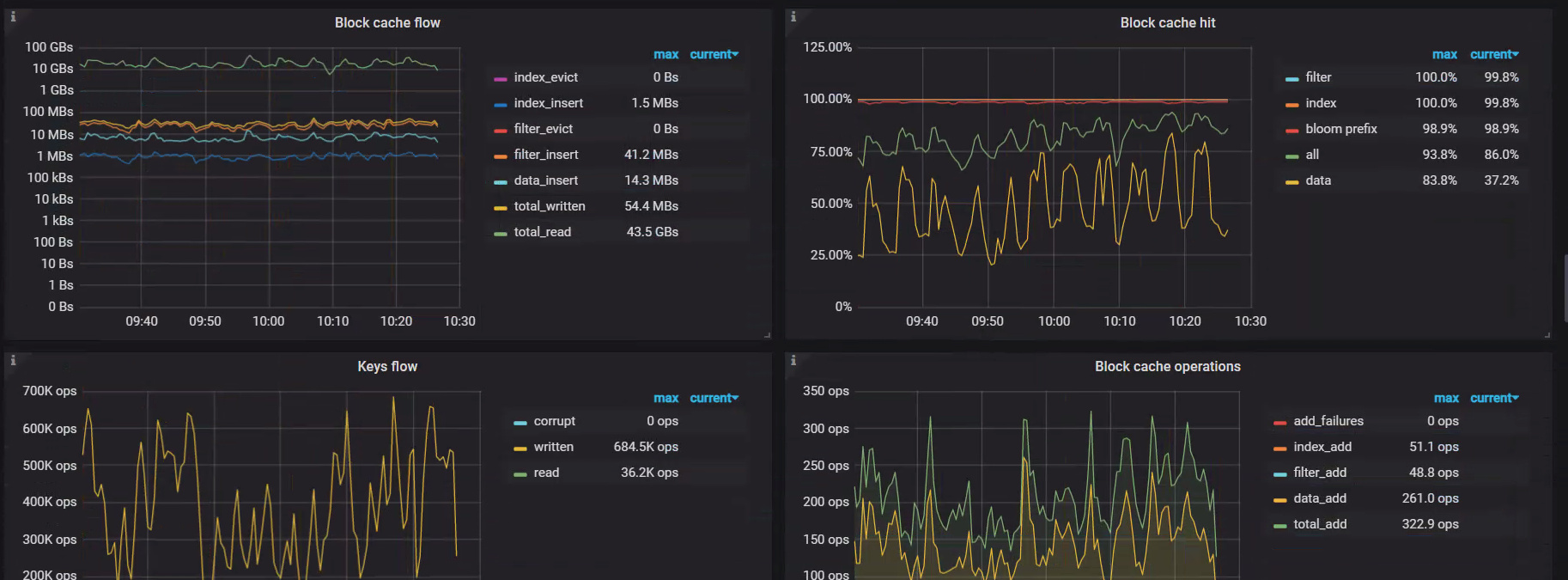The image size is (1568, 580).
Task: Click the info icon on Keys flow panel
Action: (13, 360)
